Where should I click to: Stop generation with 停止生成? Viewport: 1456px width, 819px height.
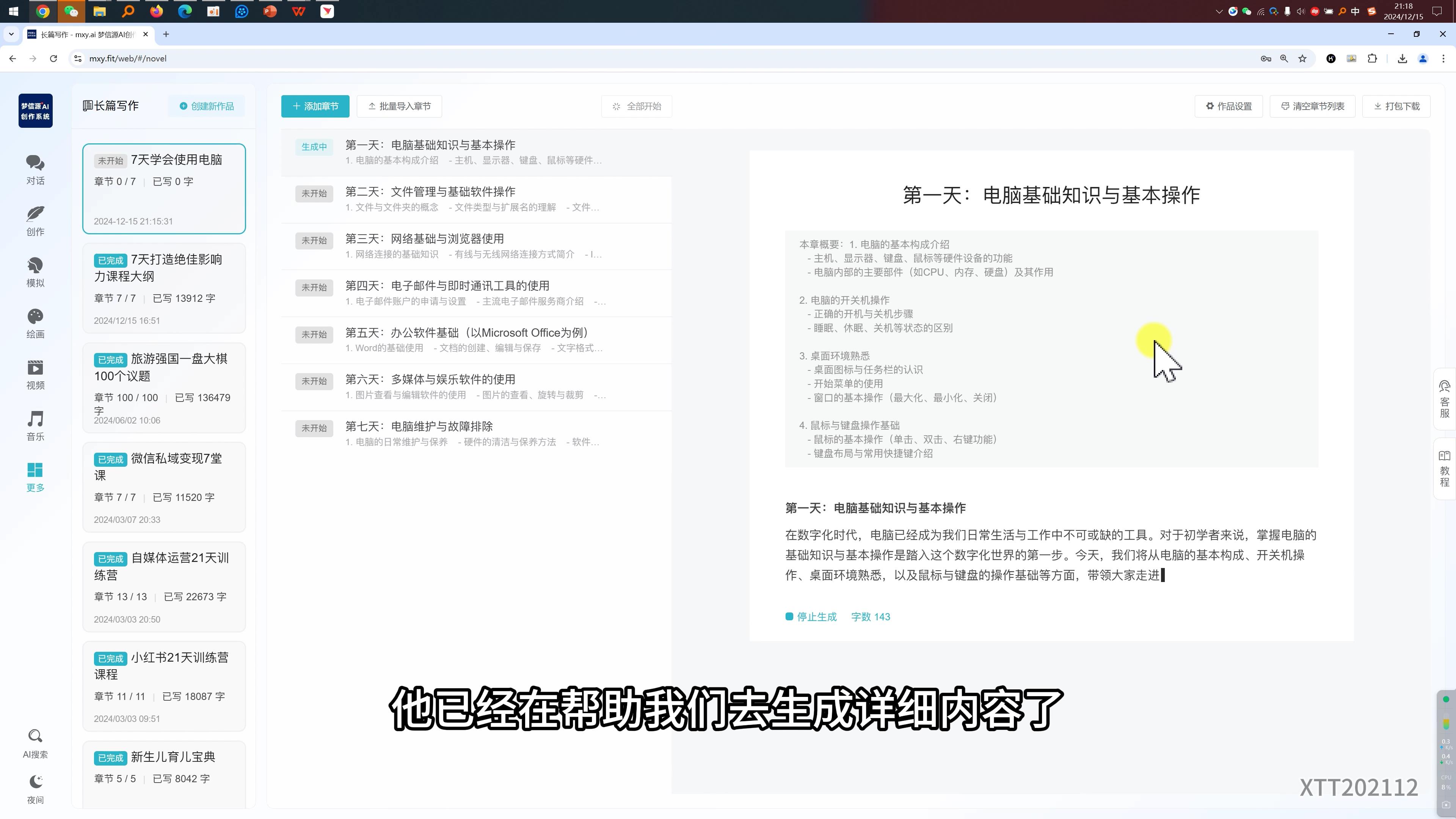pos(811,617)
